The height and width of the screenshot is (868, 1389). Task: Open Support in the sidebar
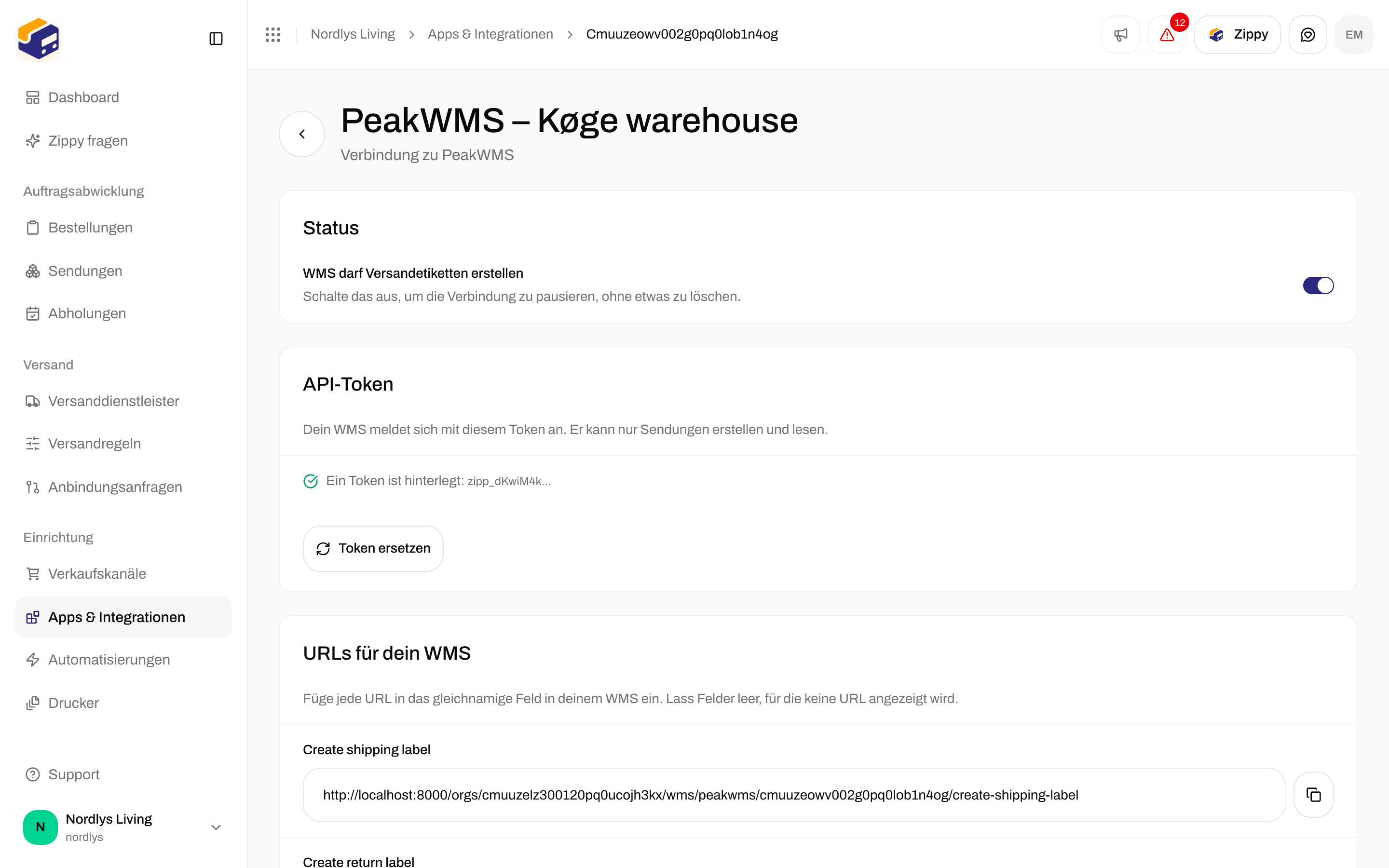coord(123,774)
